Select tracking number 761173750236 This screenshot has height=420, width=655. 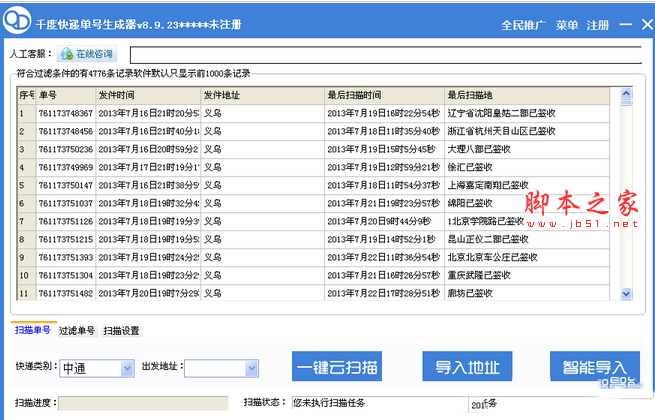point(66,150)
